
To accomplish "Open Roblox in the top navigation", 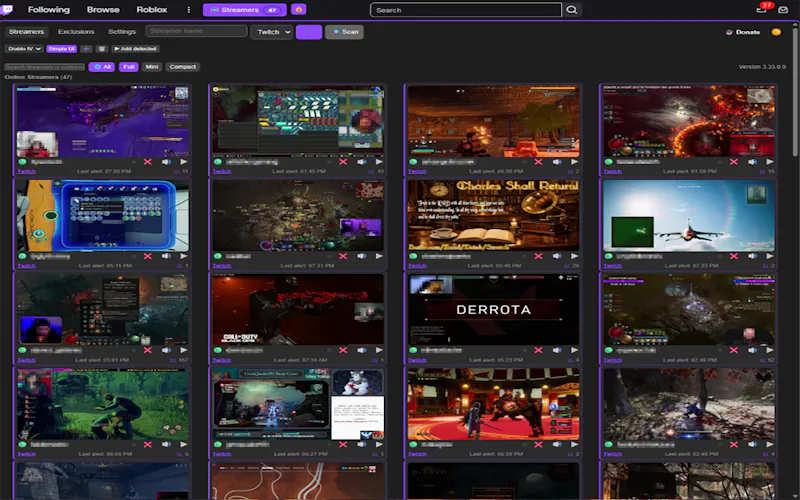I will click(x=152, y=10).
